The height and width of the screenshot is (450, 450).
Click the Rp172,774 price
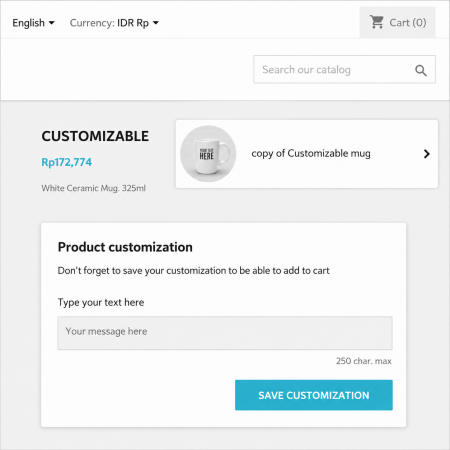pos(66,162)
